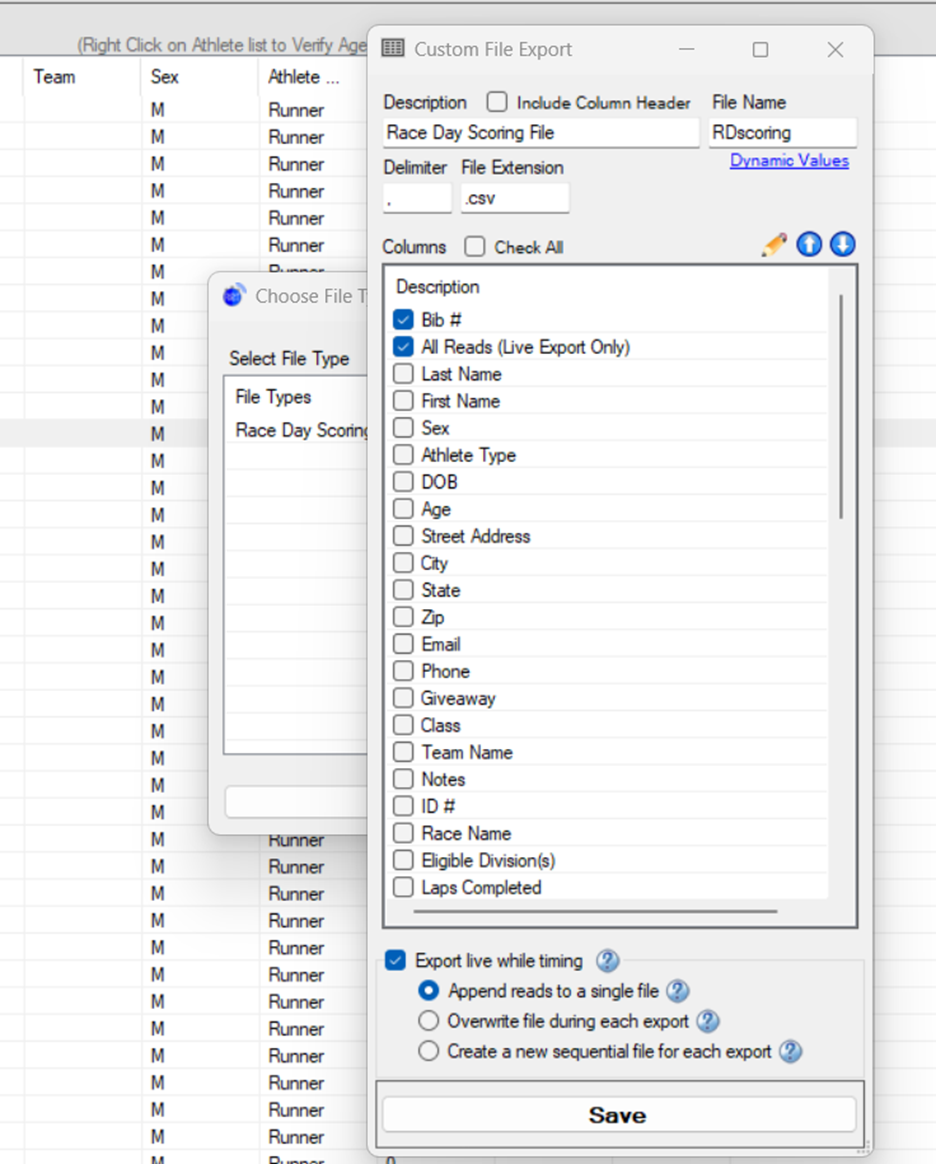Open help for Append reads option

[x=678, y=991]
